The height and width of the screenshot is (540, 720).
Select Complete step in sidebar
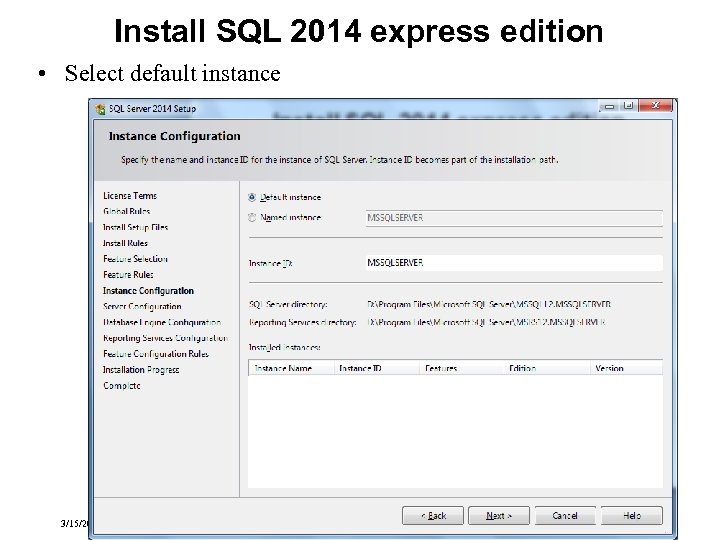122,386
